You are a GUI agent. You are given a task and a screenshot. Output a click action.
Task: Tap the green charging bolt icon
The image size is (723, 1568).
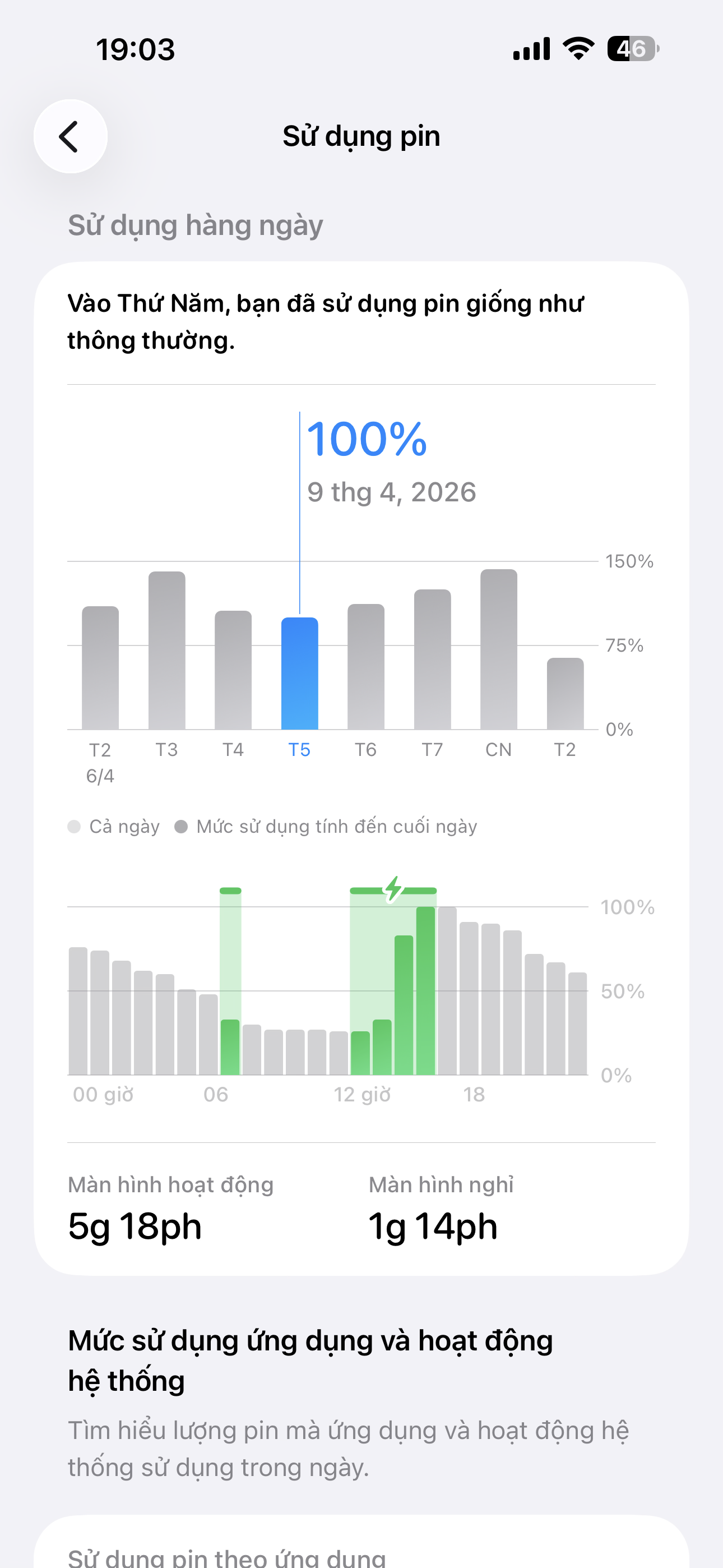(x=394, y=889)
